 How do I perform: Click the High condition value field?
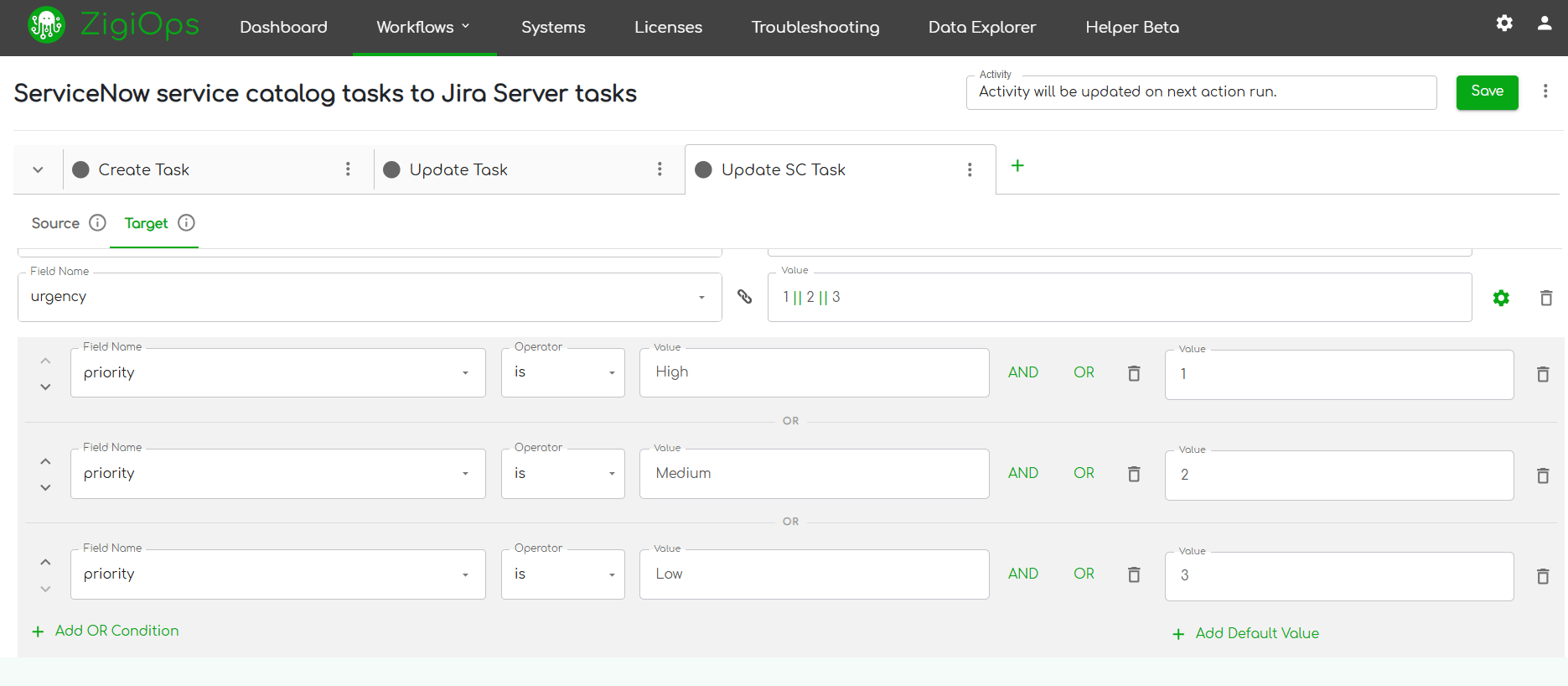coord(815,372)
